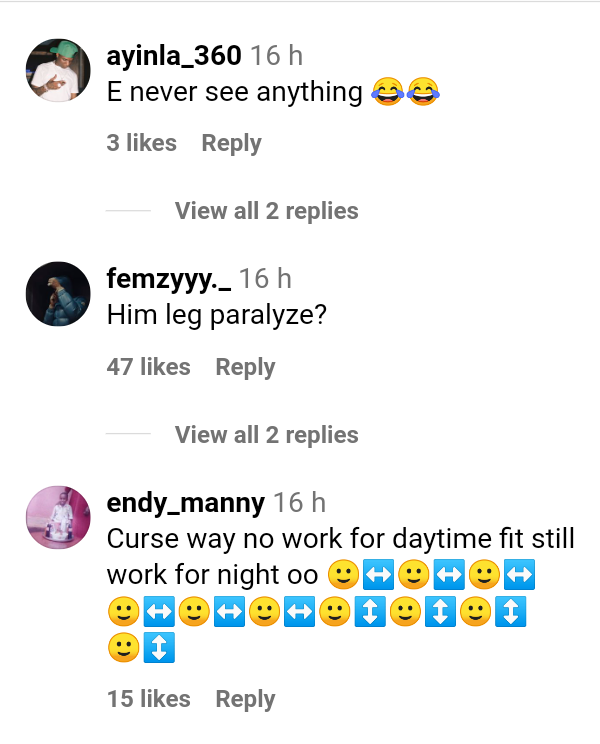Visit the endy_manny username link
The height and width of the screenshot is (744, 600).
pyautogui.click(x=186, y=502)
